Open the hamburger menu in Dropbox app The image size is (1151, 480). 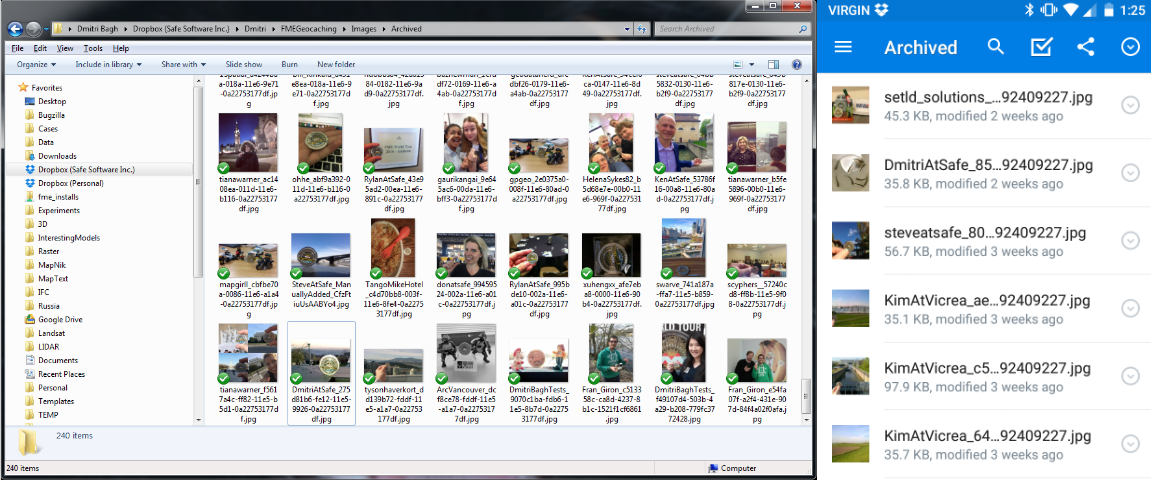pyautogui.click(x=843, y=47)
